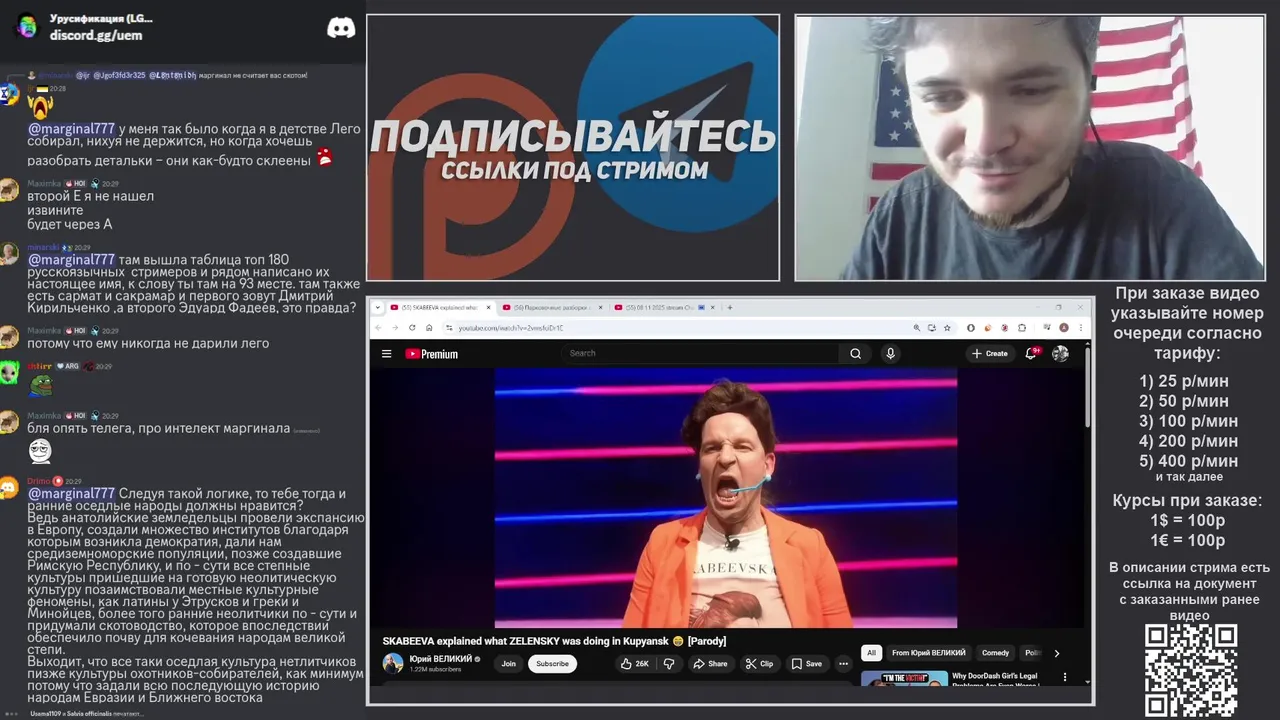Screen dimensions: 1280x720
Task: Reload the page with the refresh icon
Action: pos(412,327)
